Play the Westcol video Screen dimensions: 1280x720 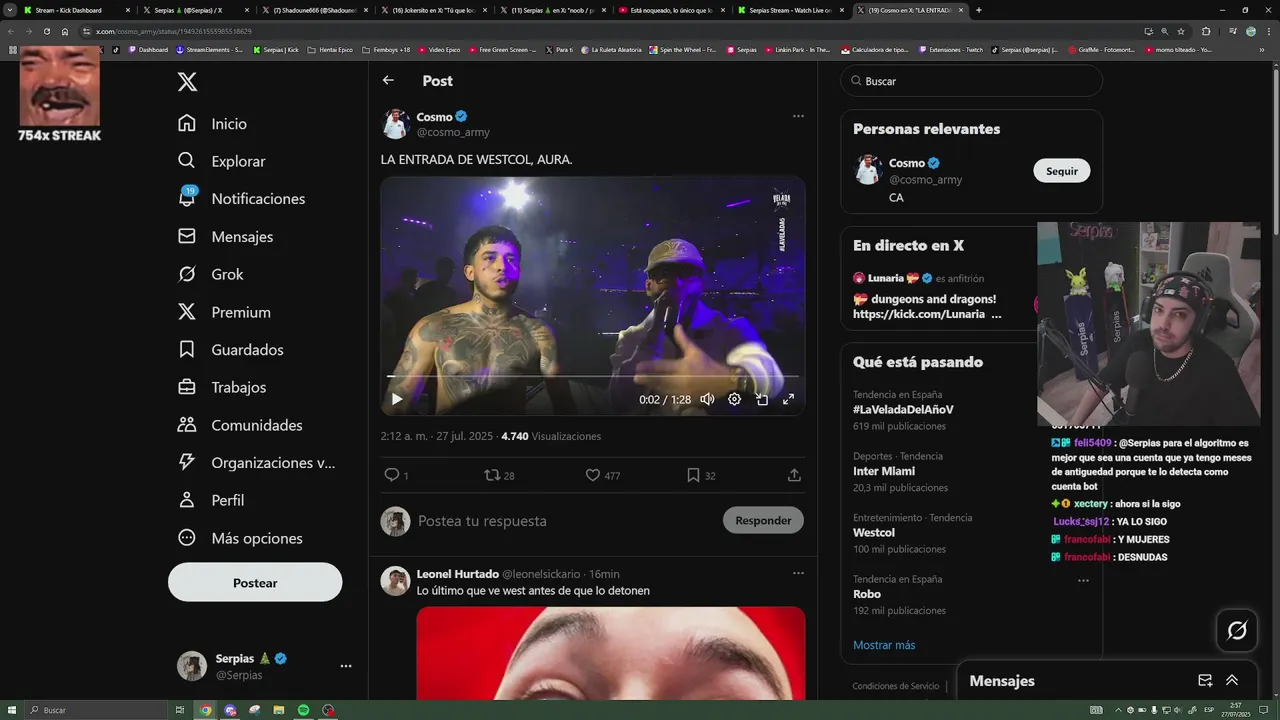click(x=397, y=399)
